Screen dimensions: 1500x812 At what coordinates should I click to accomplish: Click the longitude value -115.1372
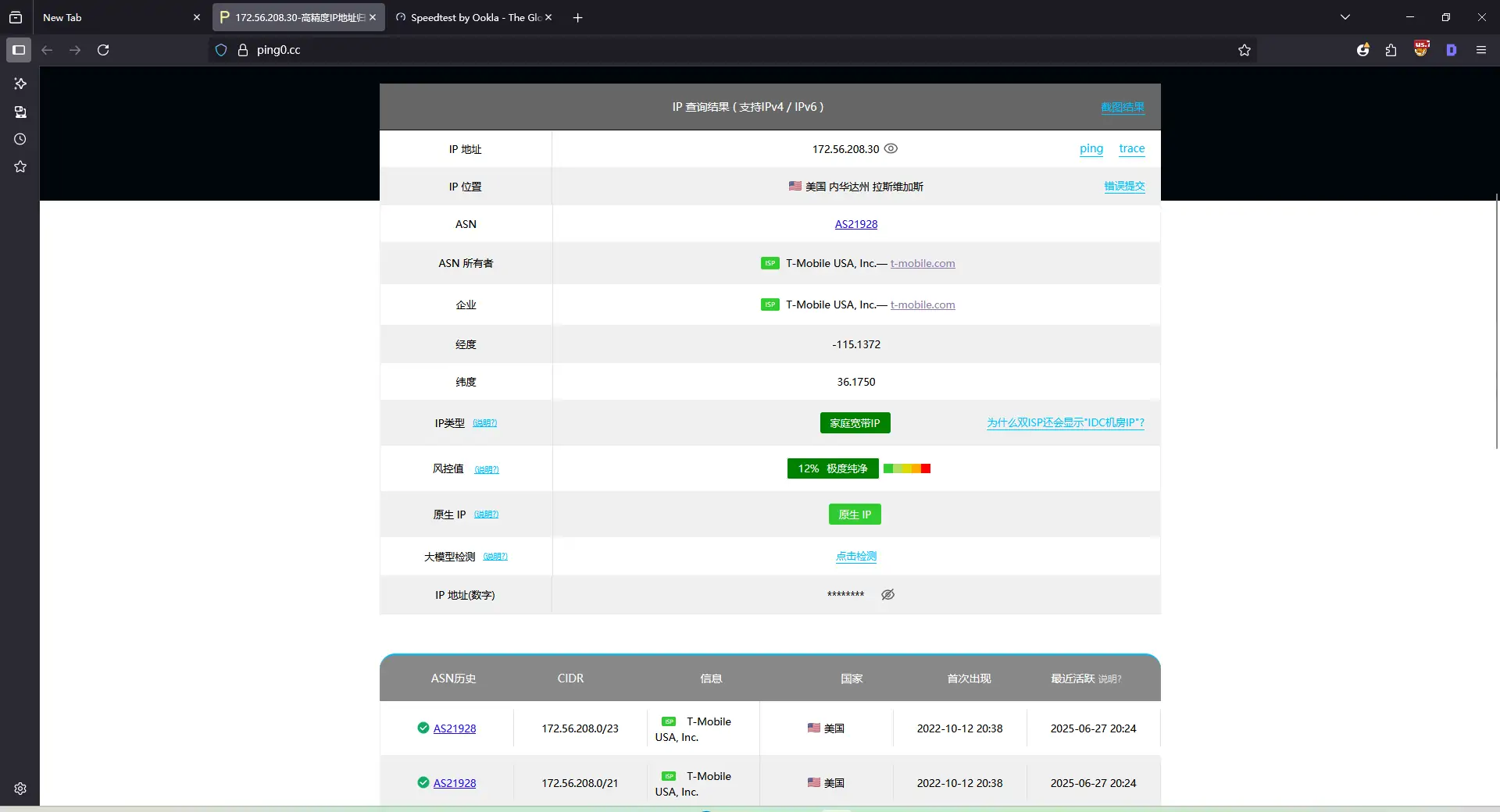tap(856, 344)
